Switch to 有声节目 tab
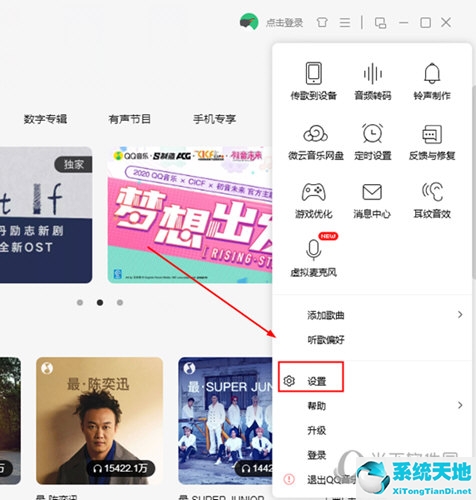This screenshot has width=476, height=500. point(130,119)
